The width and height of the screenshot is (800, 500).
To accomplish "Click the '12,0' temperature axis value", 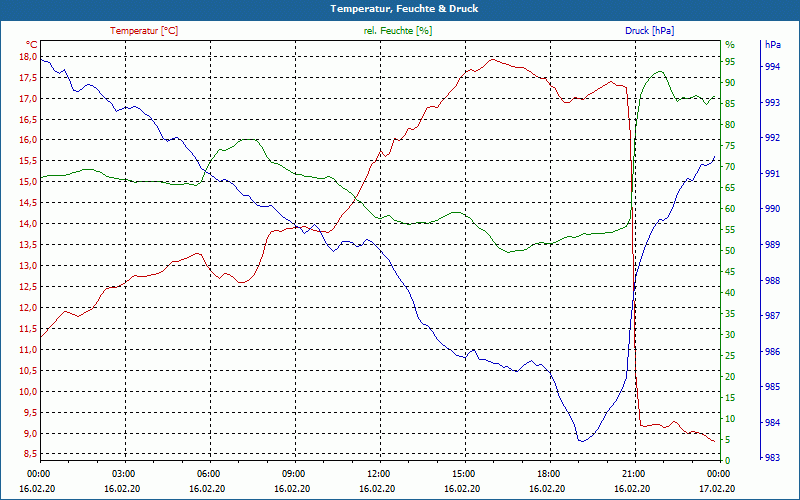I will (28, 308).
